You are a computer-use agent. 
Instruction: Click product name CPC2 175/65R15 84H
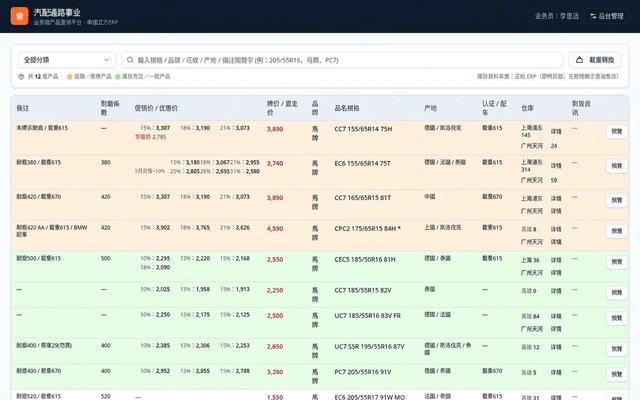[x=367, y=229]
